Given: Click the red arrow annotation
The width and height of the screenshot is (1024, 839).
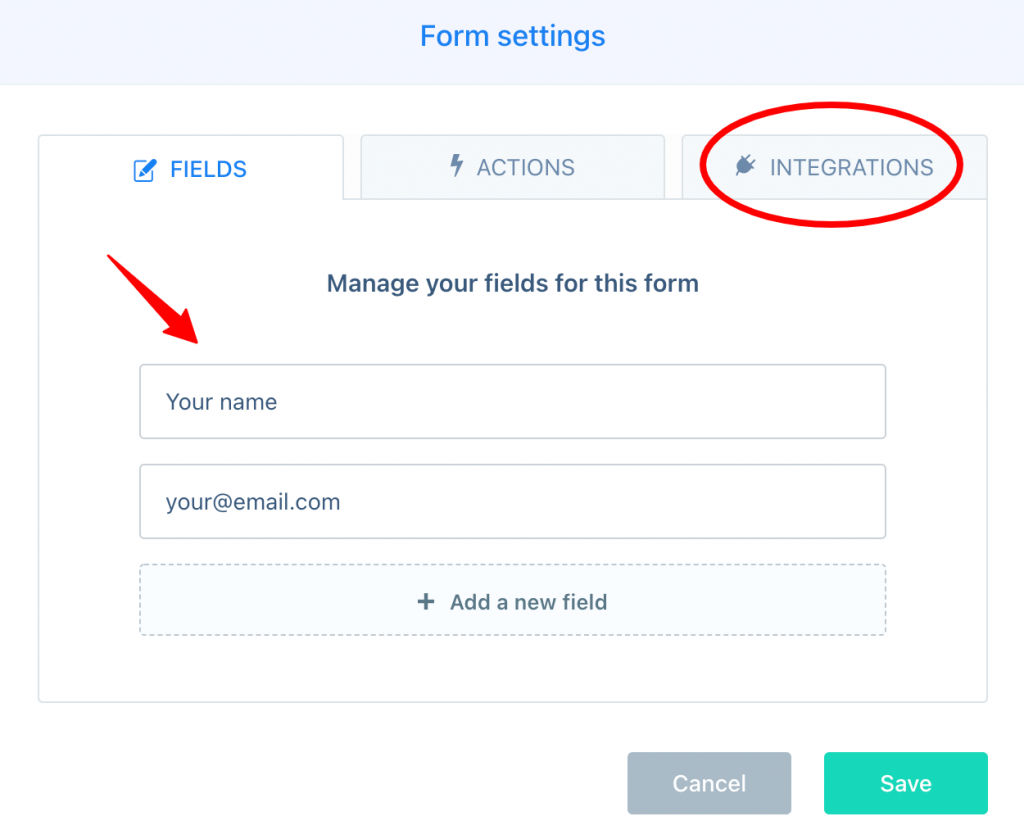Looking at the screenshot, I should (x=154, y=300).
